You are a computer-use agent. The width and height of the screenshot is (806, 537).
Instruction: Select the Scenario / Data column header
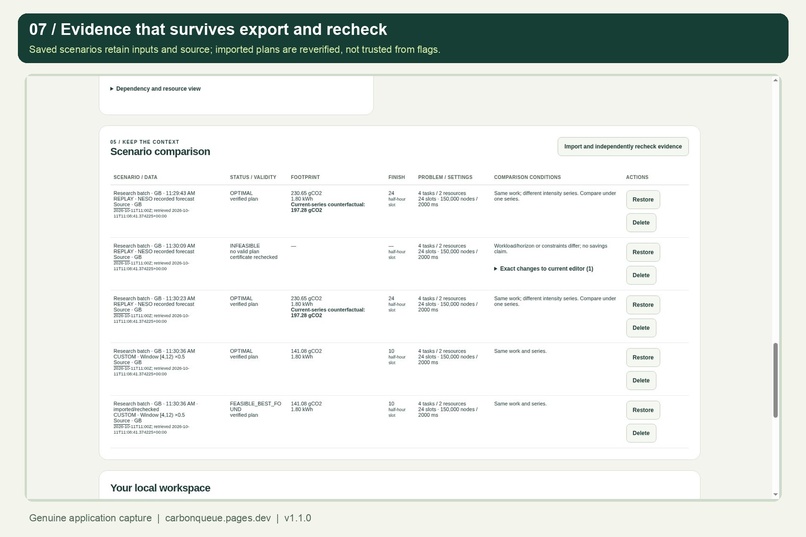(x=135, y=177)
